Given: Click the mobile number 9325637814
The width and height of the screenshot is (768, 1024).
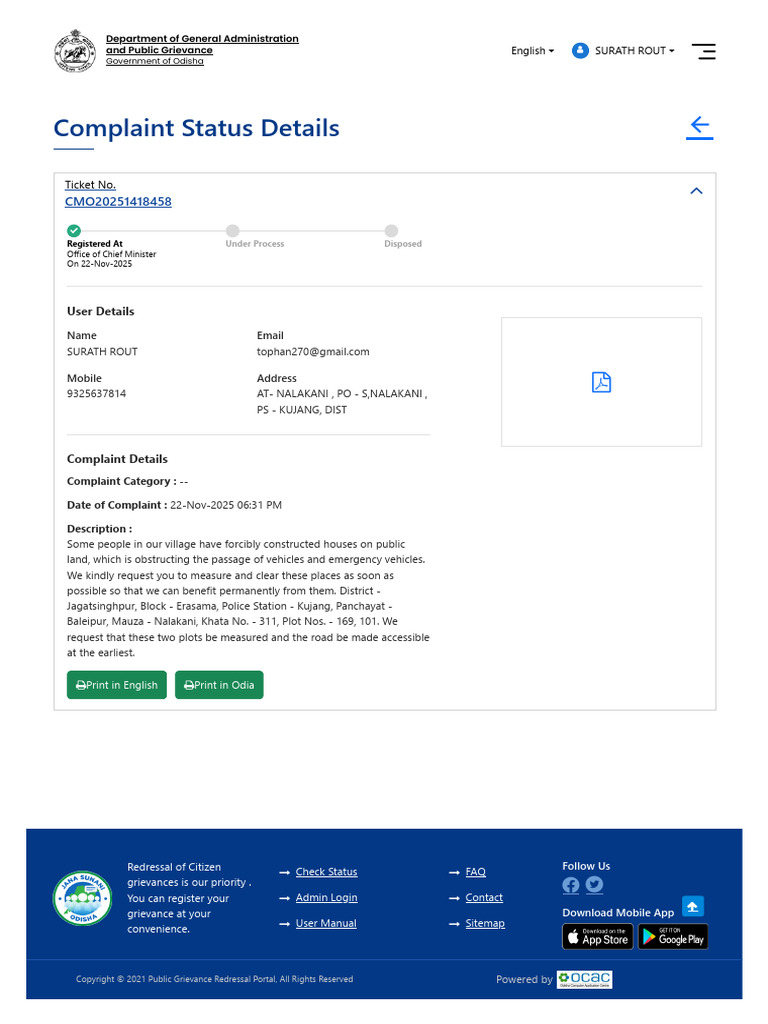Looking at the screenshot, I should (x=97, y=394).
